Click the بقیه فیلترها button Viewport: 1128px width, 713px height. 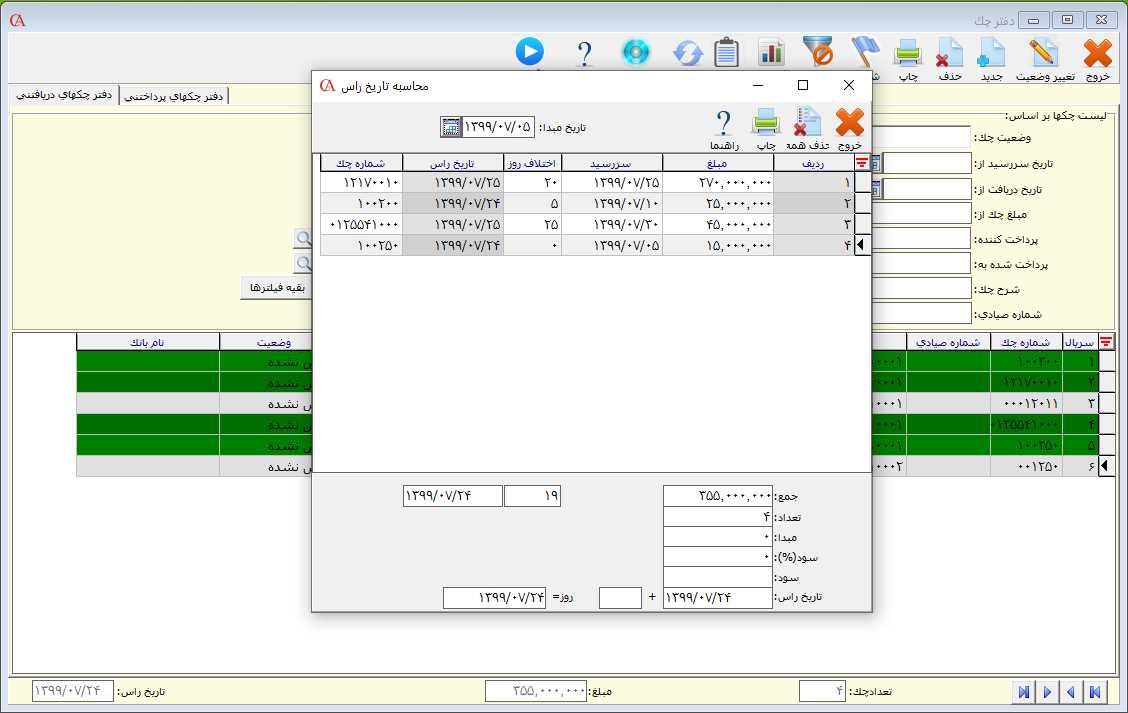276,288
